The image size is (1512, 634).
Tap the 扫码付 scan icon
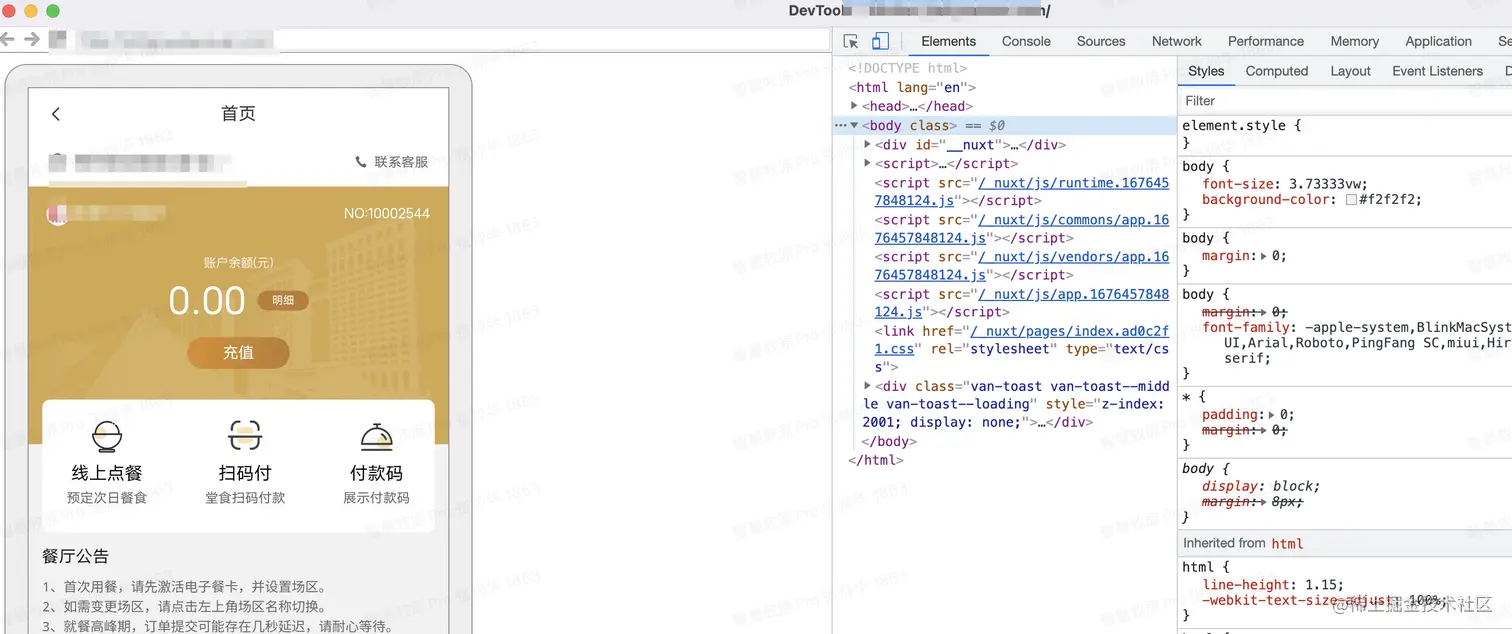245,437
